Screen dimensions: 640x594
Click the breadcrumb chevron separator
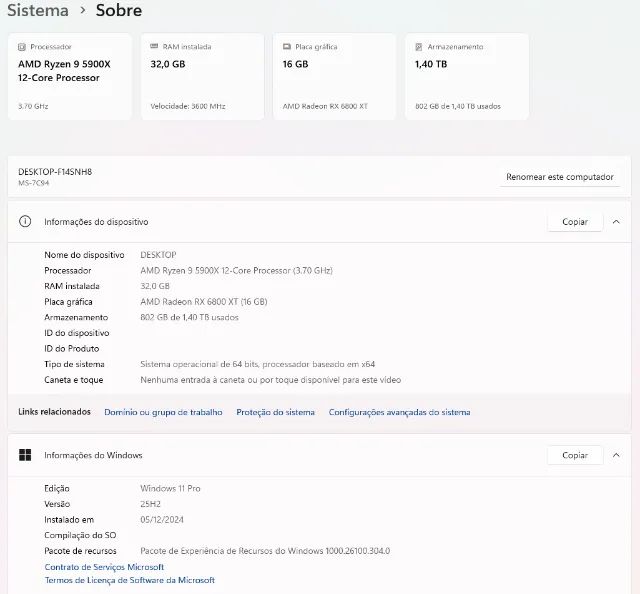83,10
